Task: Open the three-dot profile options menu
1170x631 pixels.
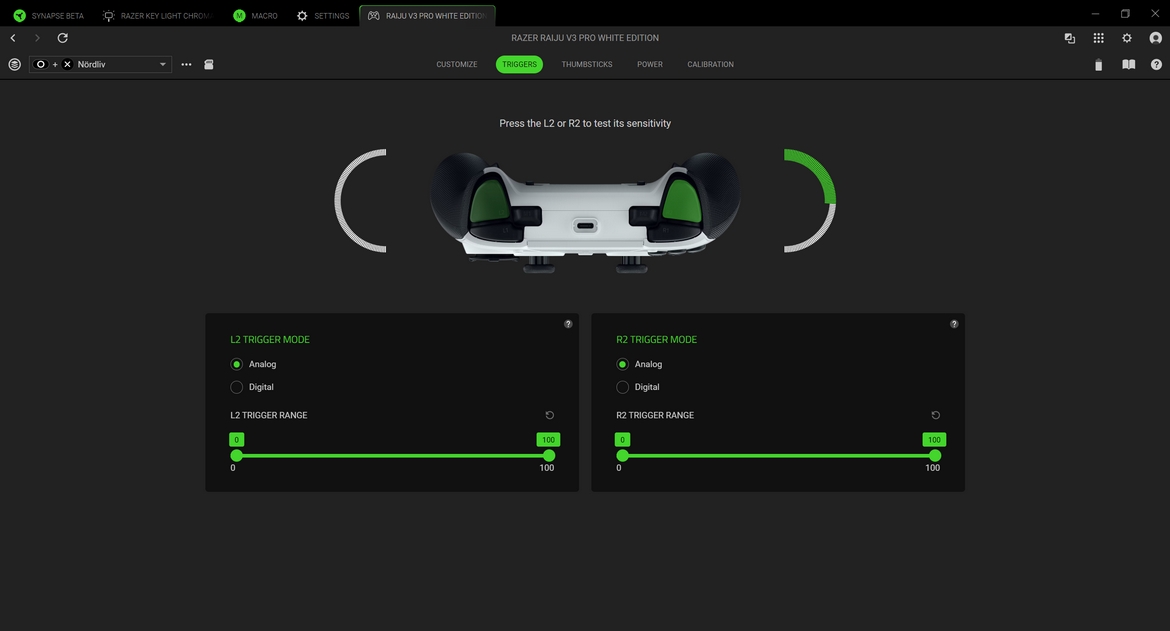Action: (186, 64)
